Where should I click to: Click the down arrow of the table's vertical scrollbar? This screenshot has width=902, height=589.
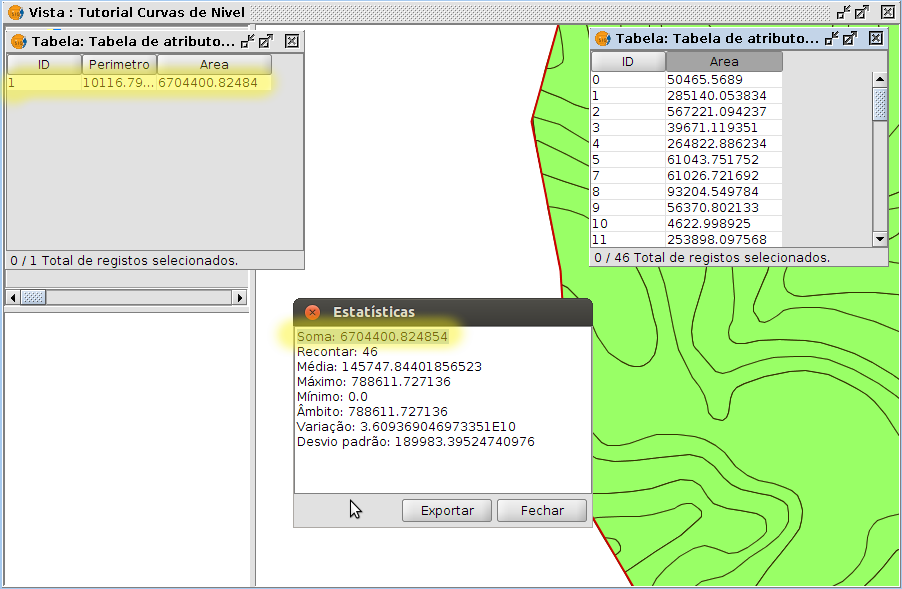[x=880, y=238]
